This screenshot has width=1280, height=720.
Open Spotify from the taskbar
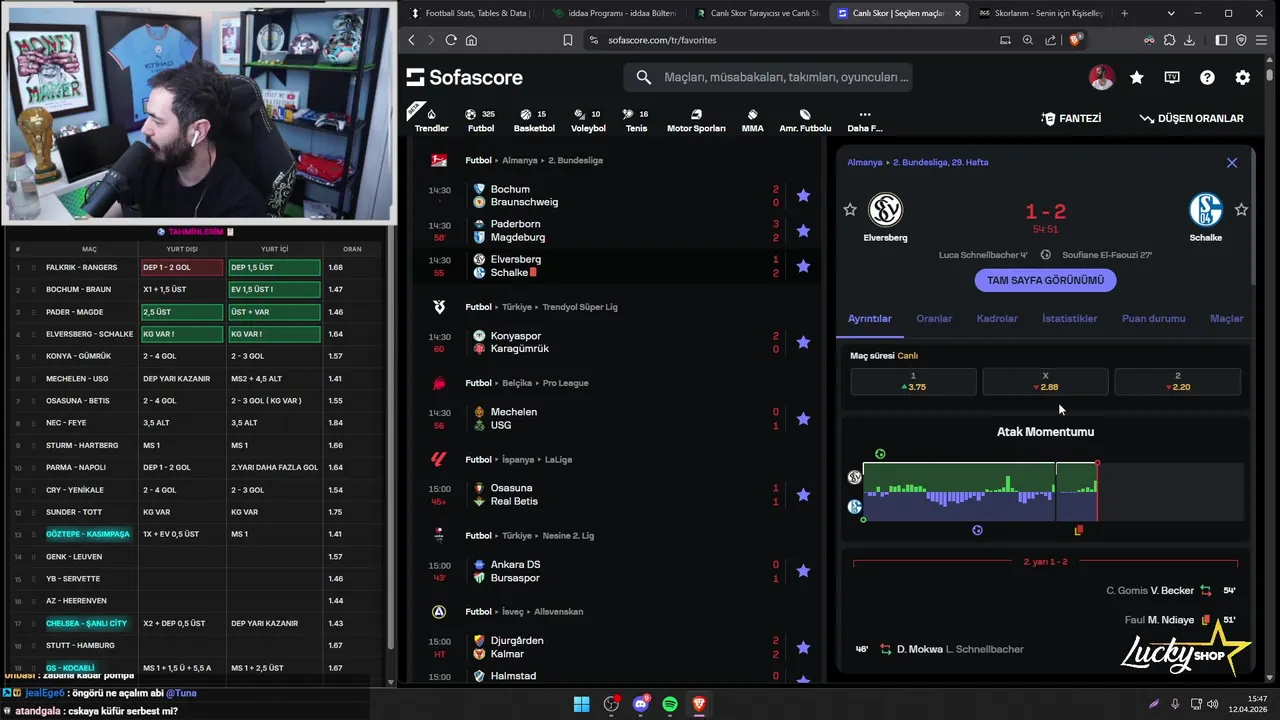[670, 704]
